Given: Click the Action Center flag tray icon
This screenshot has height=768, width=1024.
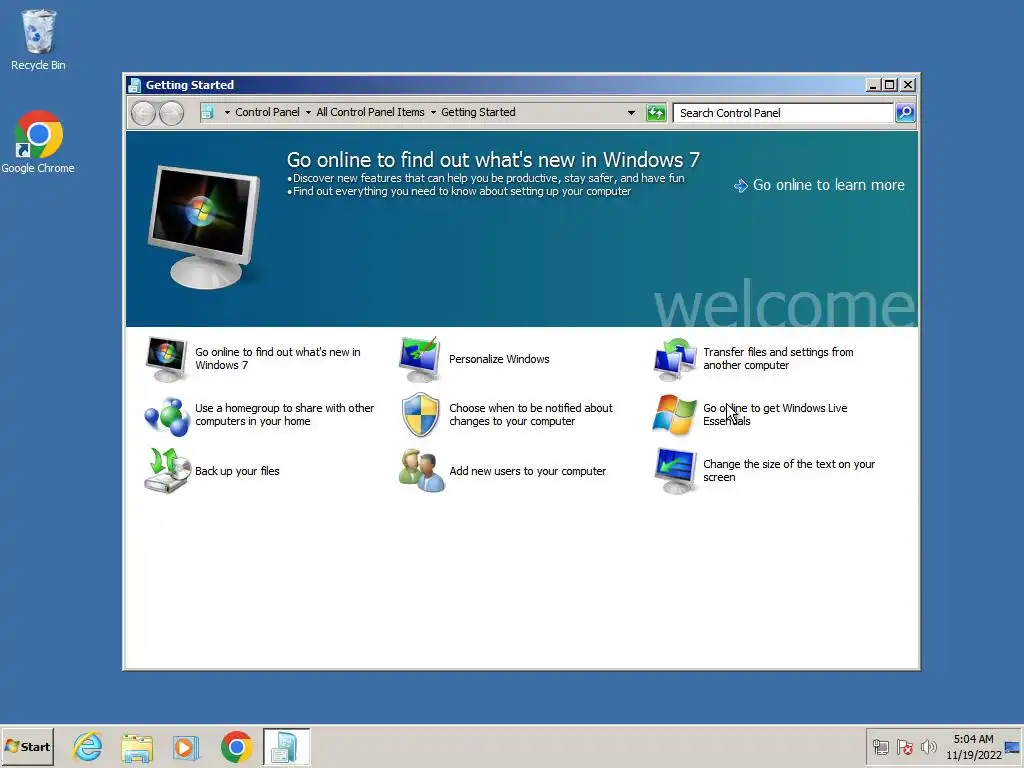Looking at the screenshot, I should pos(904,747).
